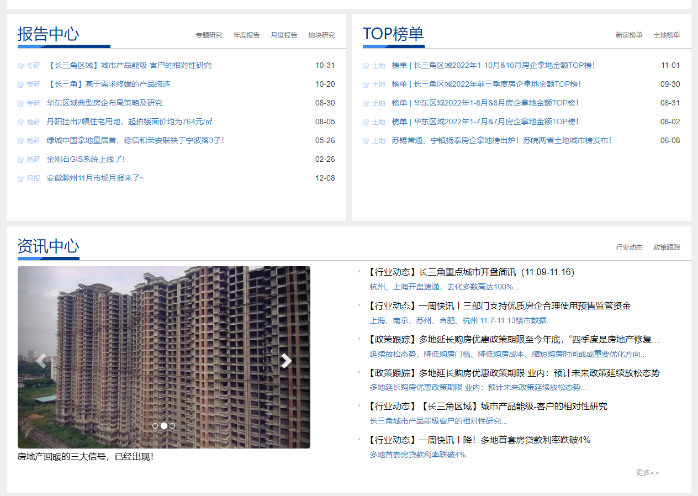This screenshot has width=698, height=496.
Task: Select the 政策跟踪 tab in 资讯中心
Action: click(x=666, y=247)
